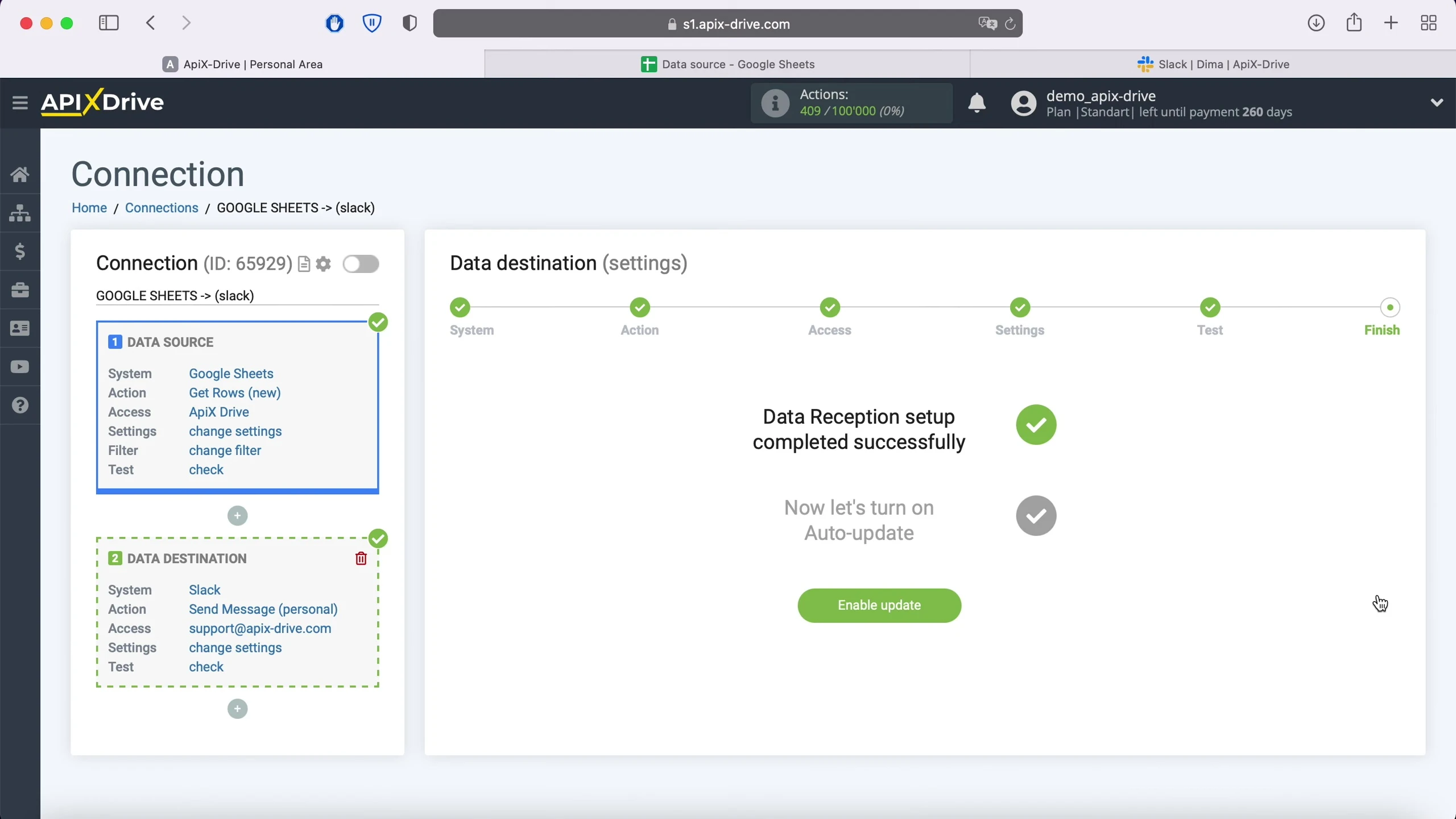Click the ApiX-Drive logo
The width and height of the screenshot is (1456, 819).
[x=102, y=102]
